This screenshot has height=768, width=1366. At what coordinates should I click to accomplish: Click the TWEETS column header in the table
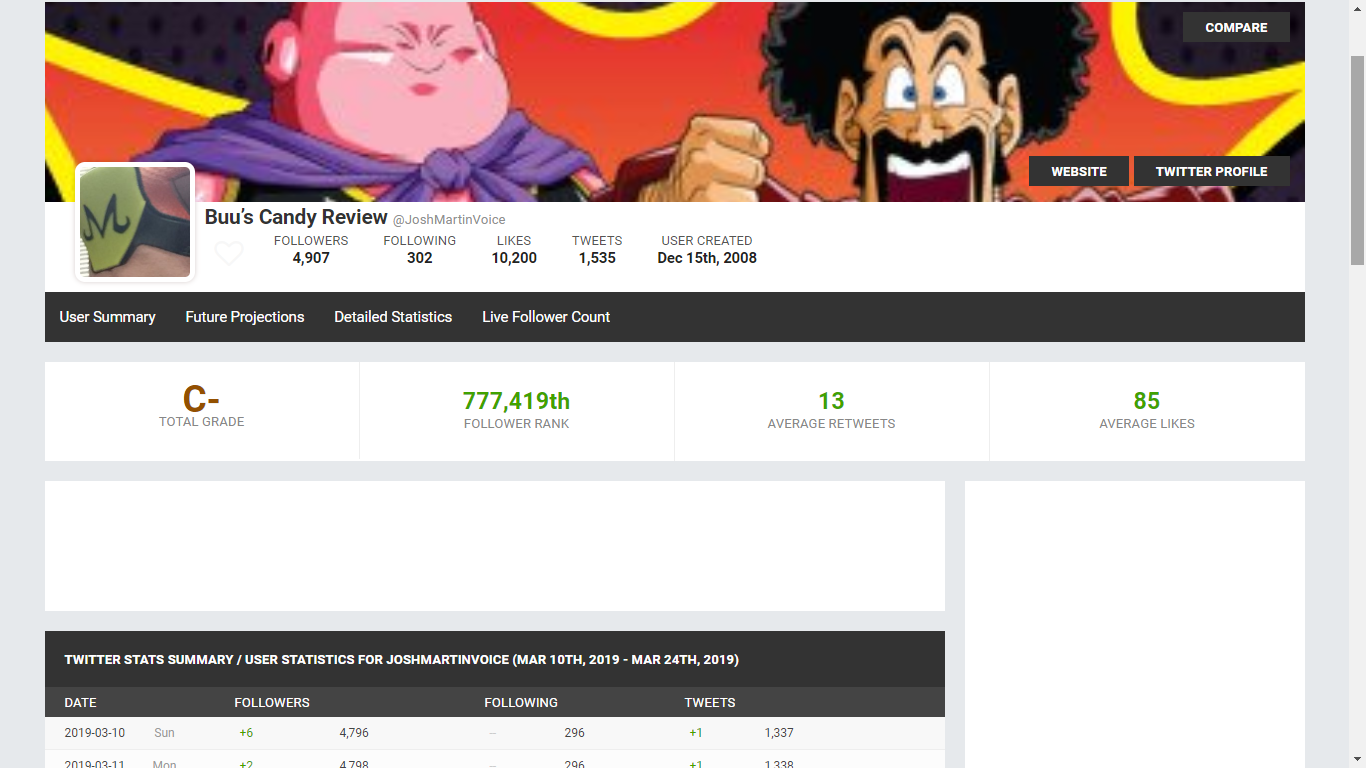(x=710, y=703)
